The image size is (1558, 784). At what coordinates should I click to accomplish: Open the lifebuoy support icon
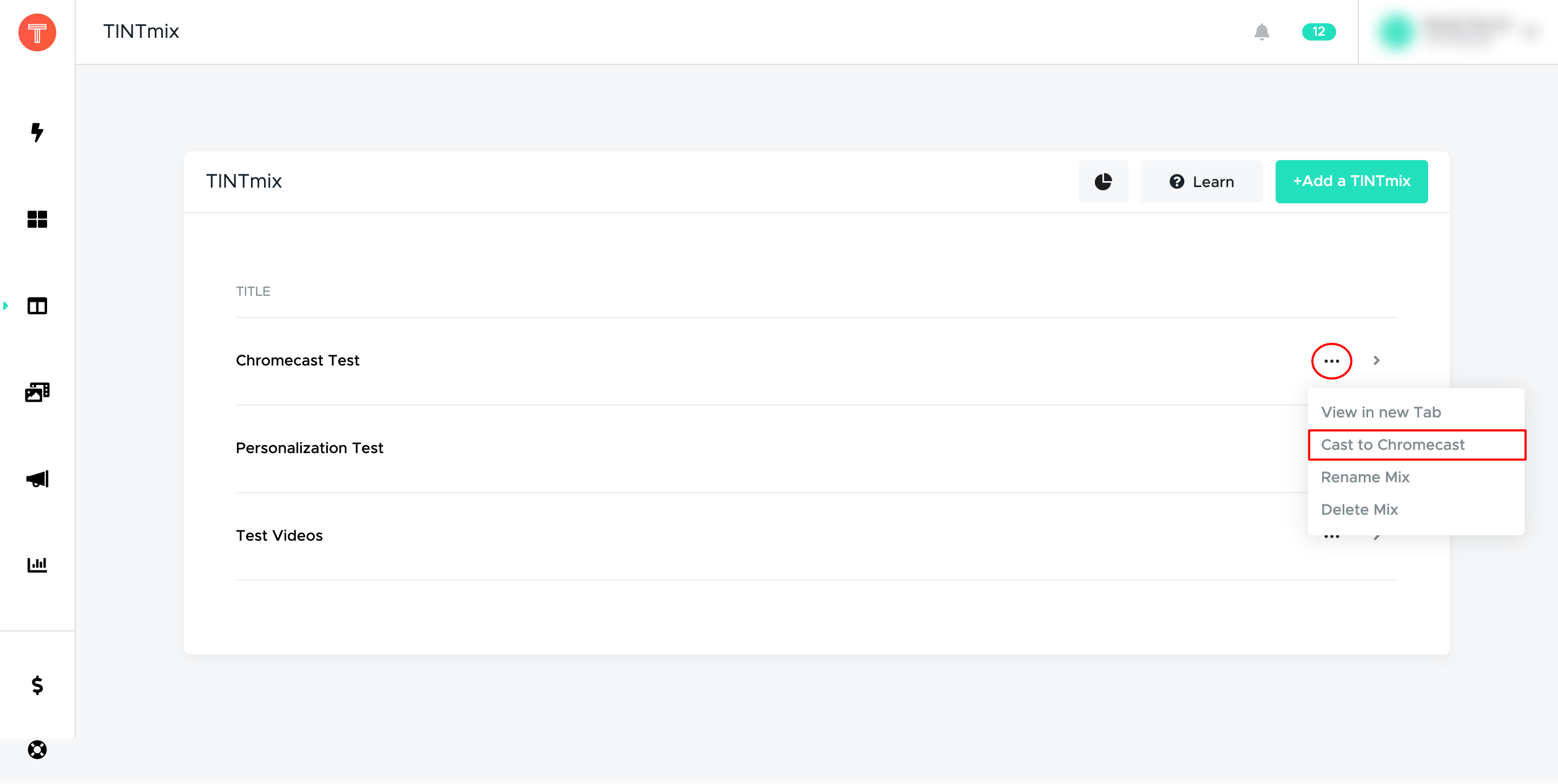click(37, 749)
